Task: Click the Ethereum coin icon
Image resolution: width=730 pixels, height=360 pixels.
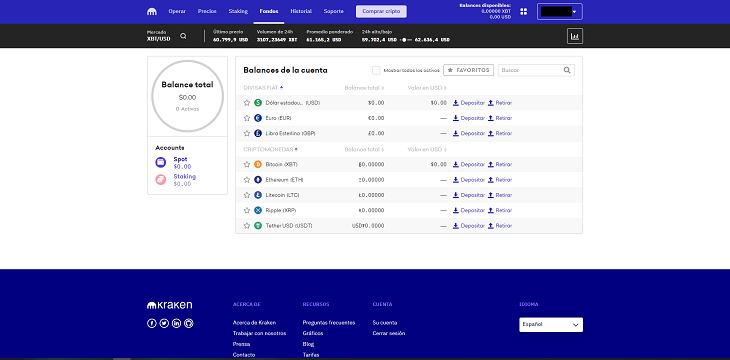Action: (258, 180)
